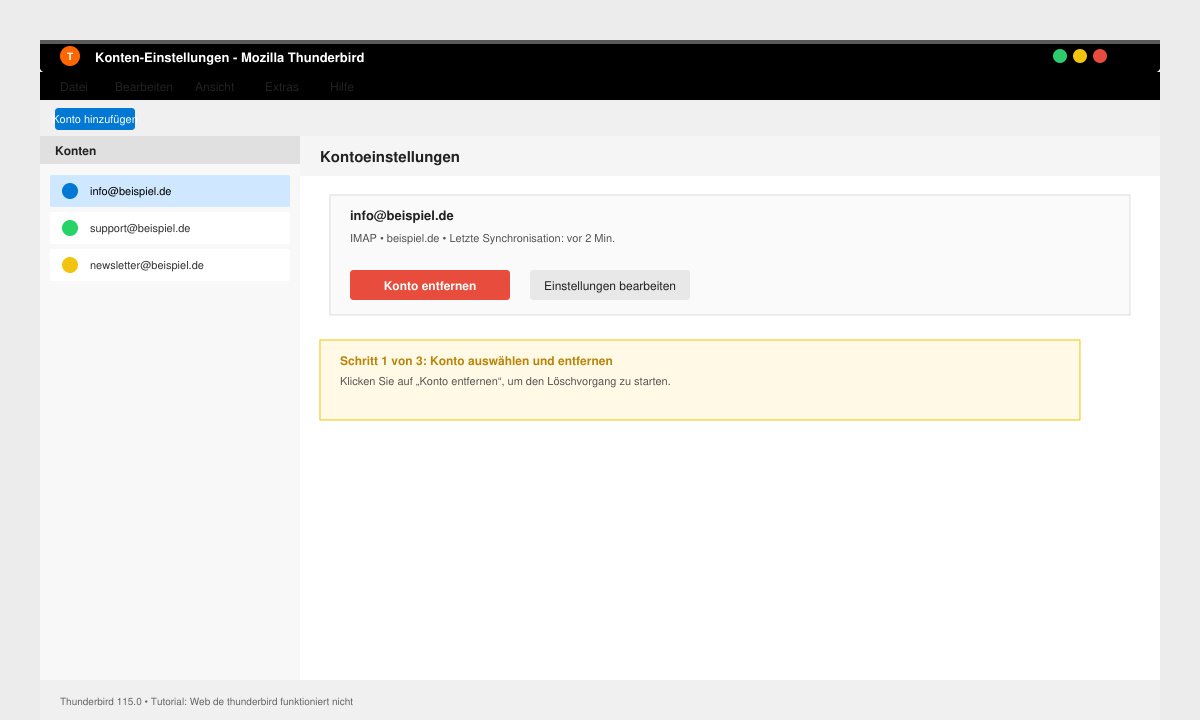Click the Schritt 1 von 3 heading
Image resolution: width=1200 pixels, height=720 pixels.
[x=476, y=360]
